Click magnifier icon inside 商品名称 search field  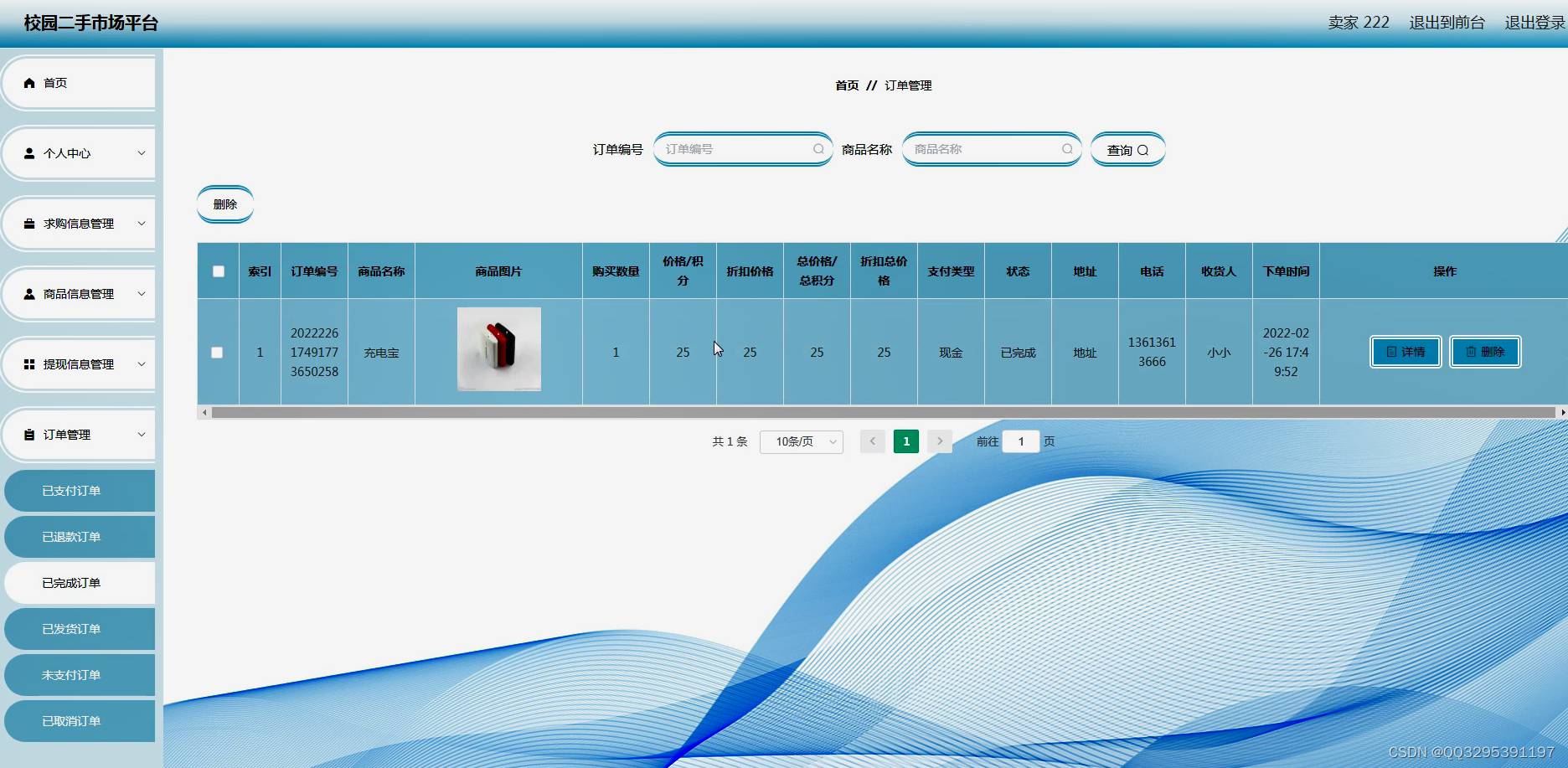tap(1067, 149)
